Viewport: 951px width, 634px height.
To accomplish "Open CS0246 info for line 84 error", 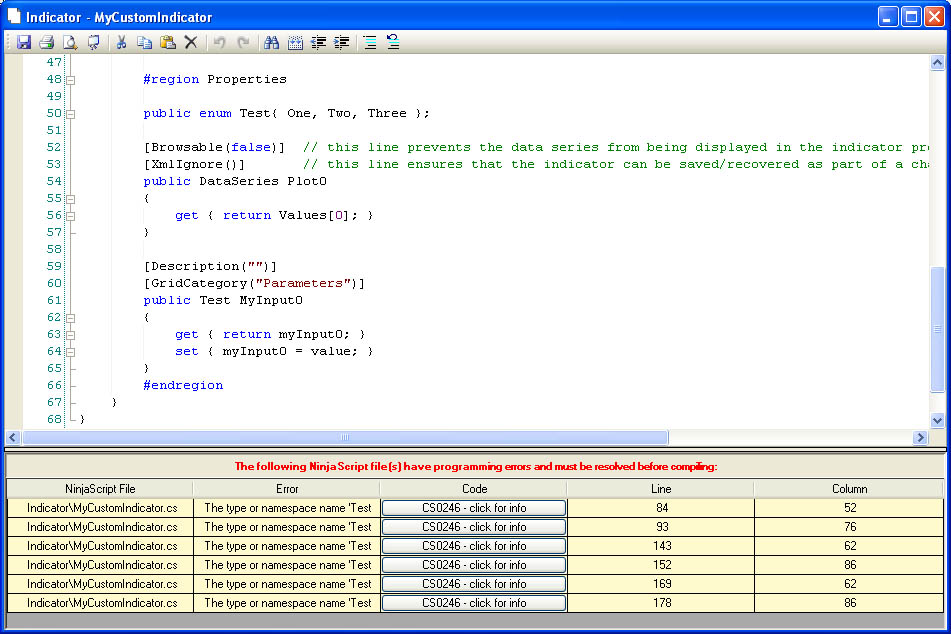I will (x=474, y=508).
